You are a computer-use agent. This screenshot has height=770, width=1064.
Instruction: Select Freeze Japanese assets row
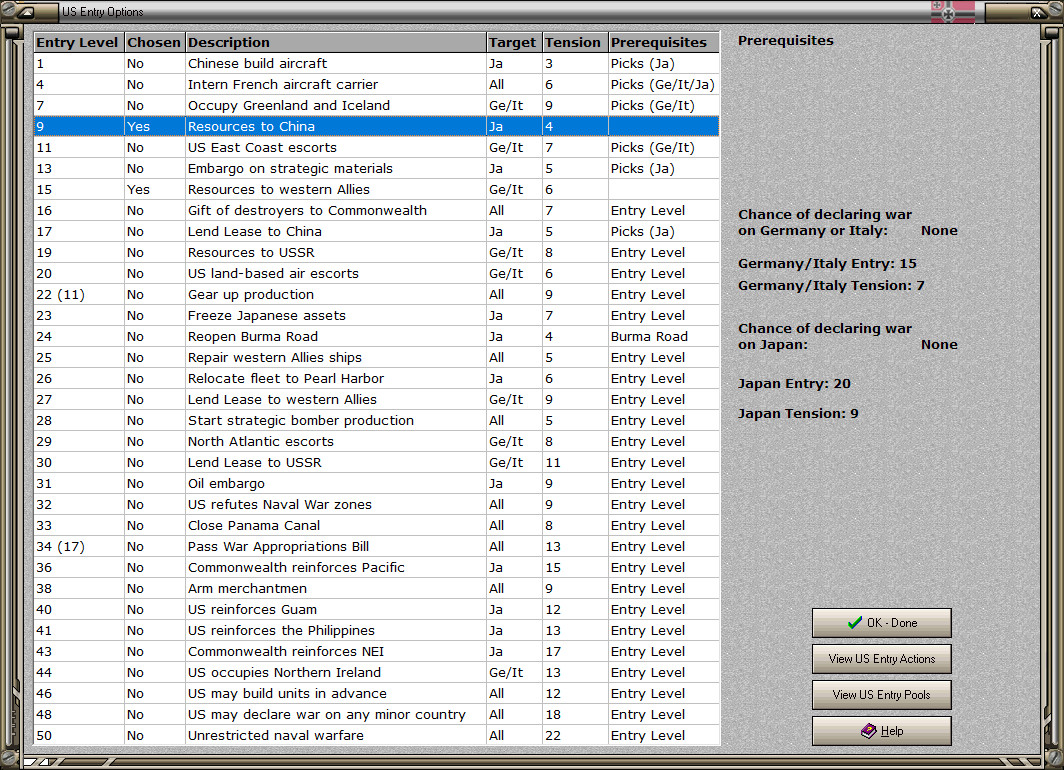click(377, 316)
